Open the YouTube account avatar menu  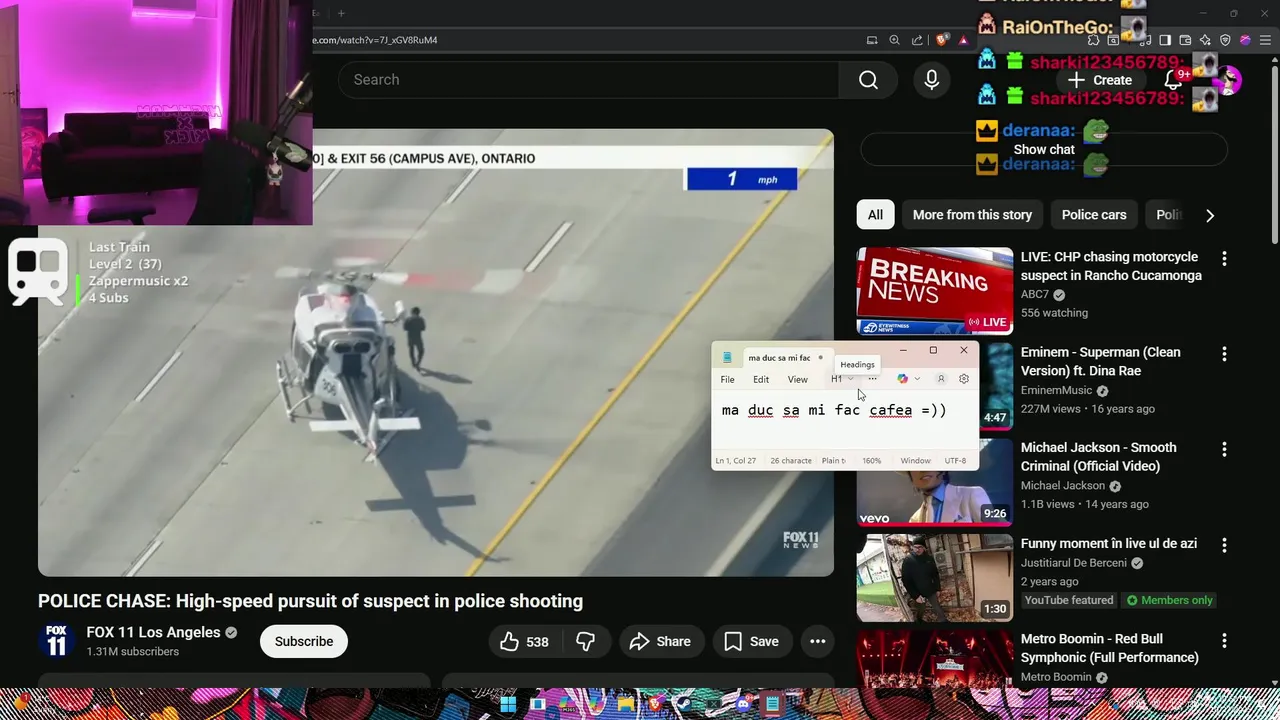coord(1228,80)
